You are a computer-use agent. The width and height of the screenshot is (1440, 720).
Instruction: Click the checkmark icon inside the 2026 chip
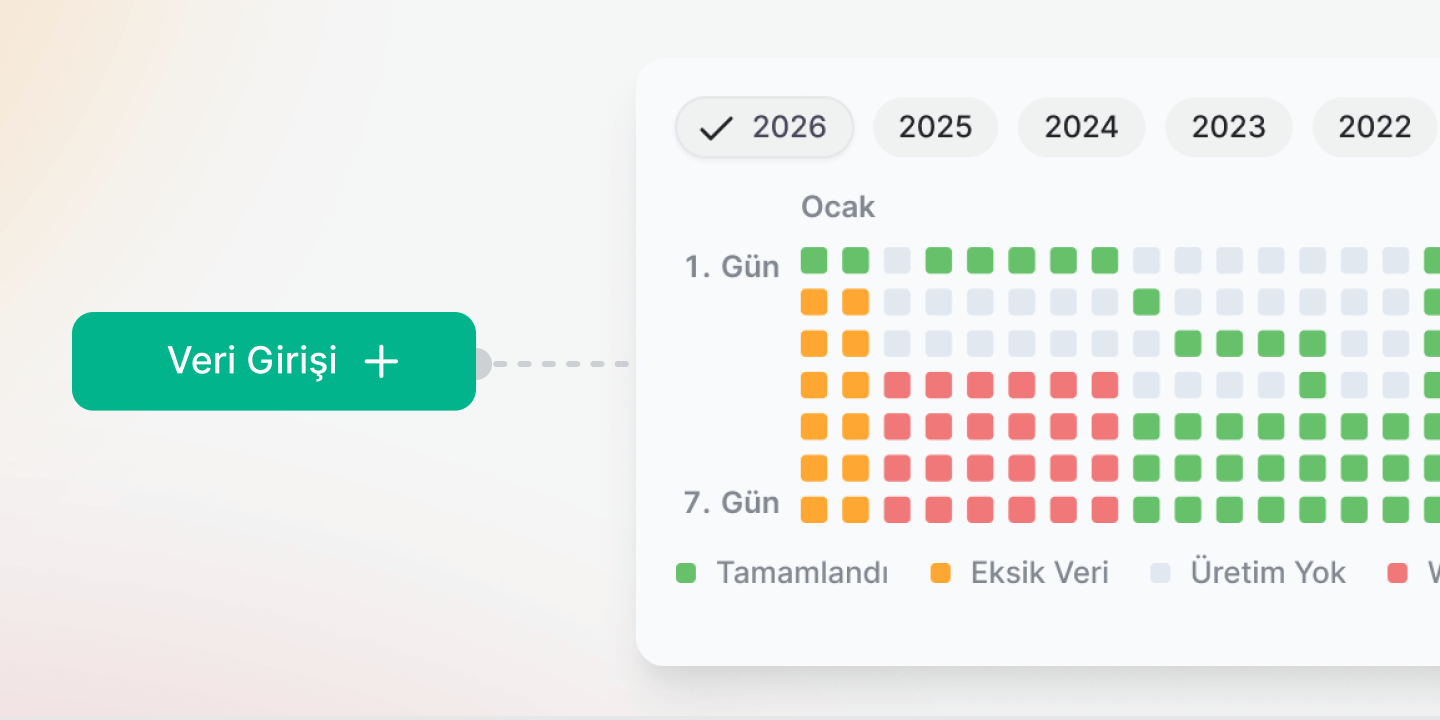coord(714,127)
